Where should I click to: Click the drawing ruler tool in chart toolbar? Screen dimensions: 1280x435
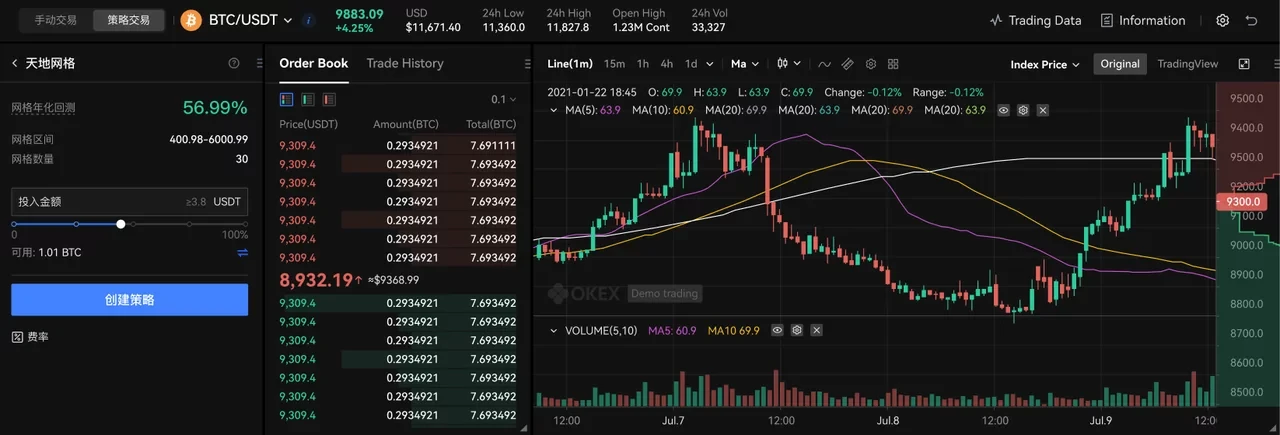(x=847, y=64)
